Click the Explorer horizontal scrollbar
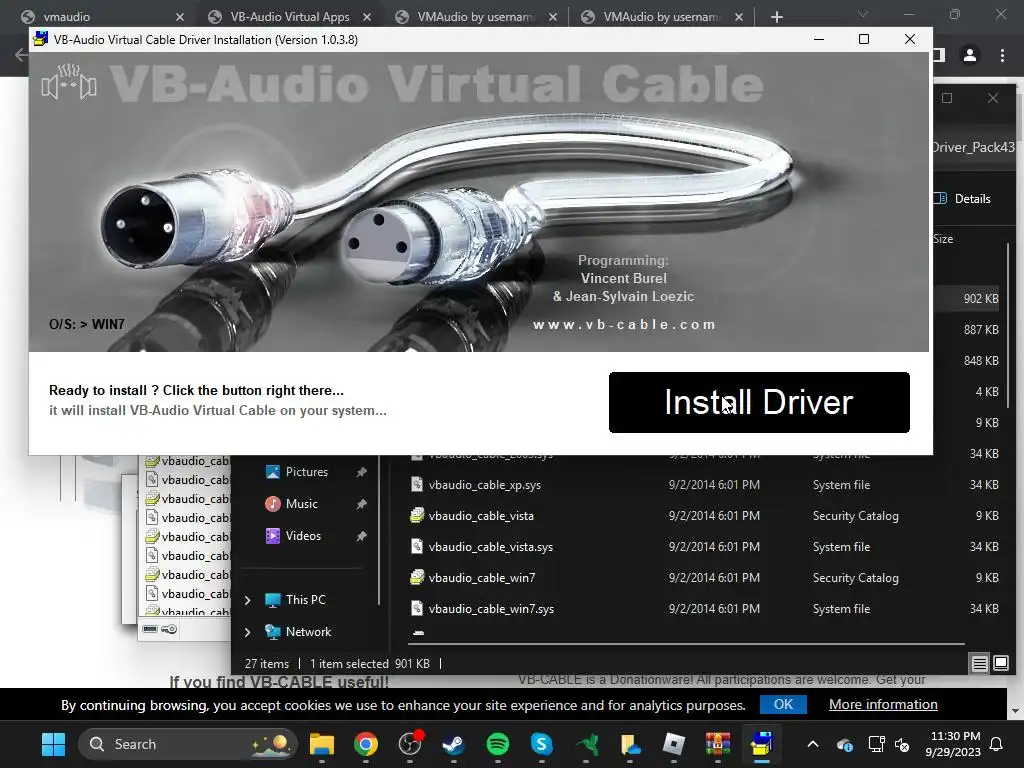This screenshot has width=1024, height=768. pyautogui.click(x=686, y=644)
